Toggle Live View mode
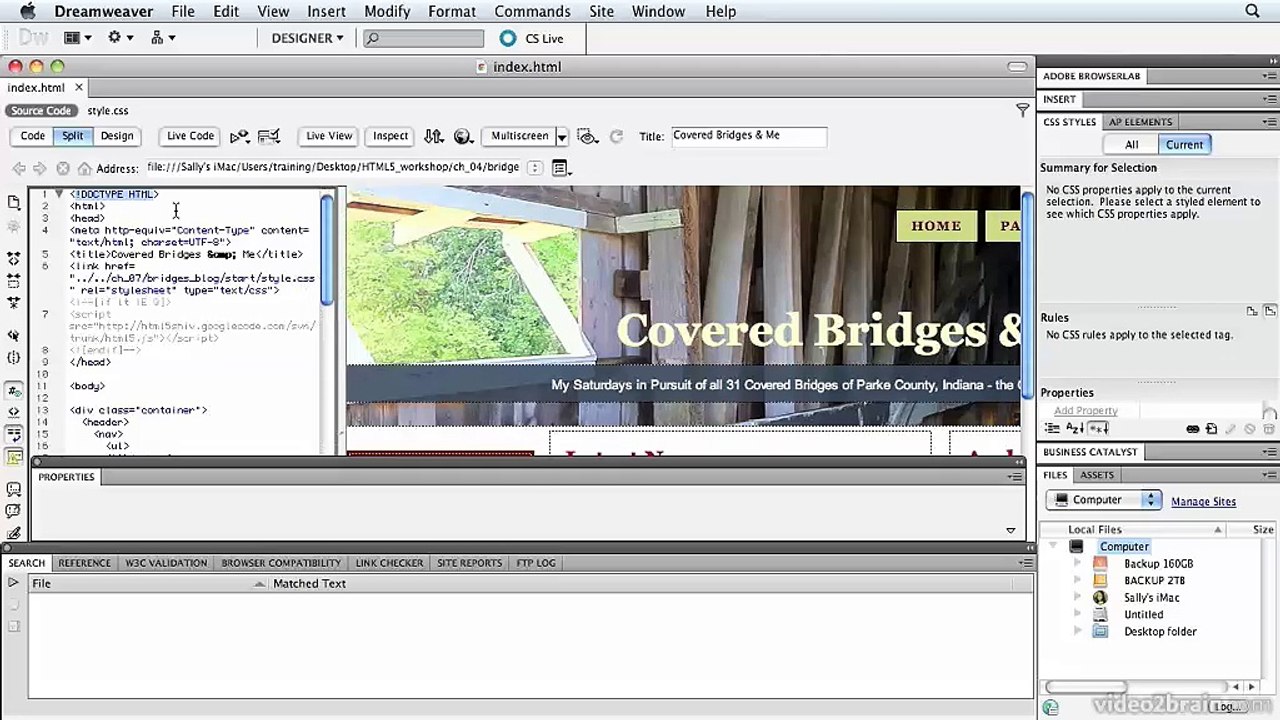The width and height of the screenshot is (1280, 720). point(329,136)
